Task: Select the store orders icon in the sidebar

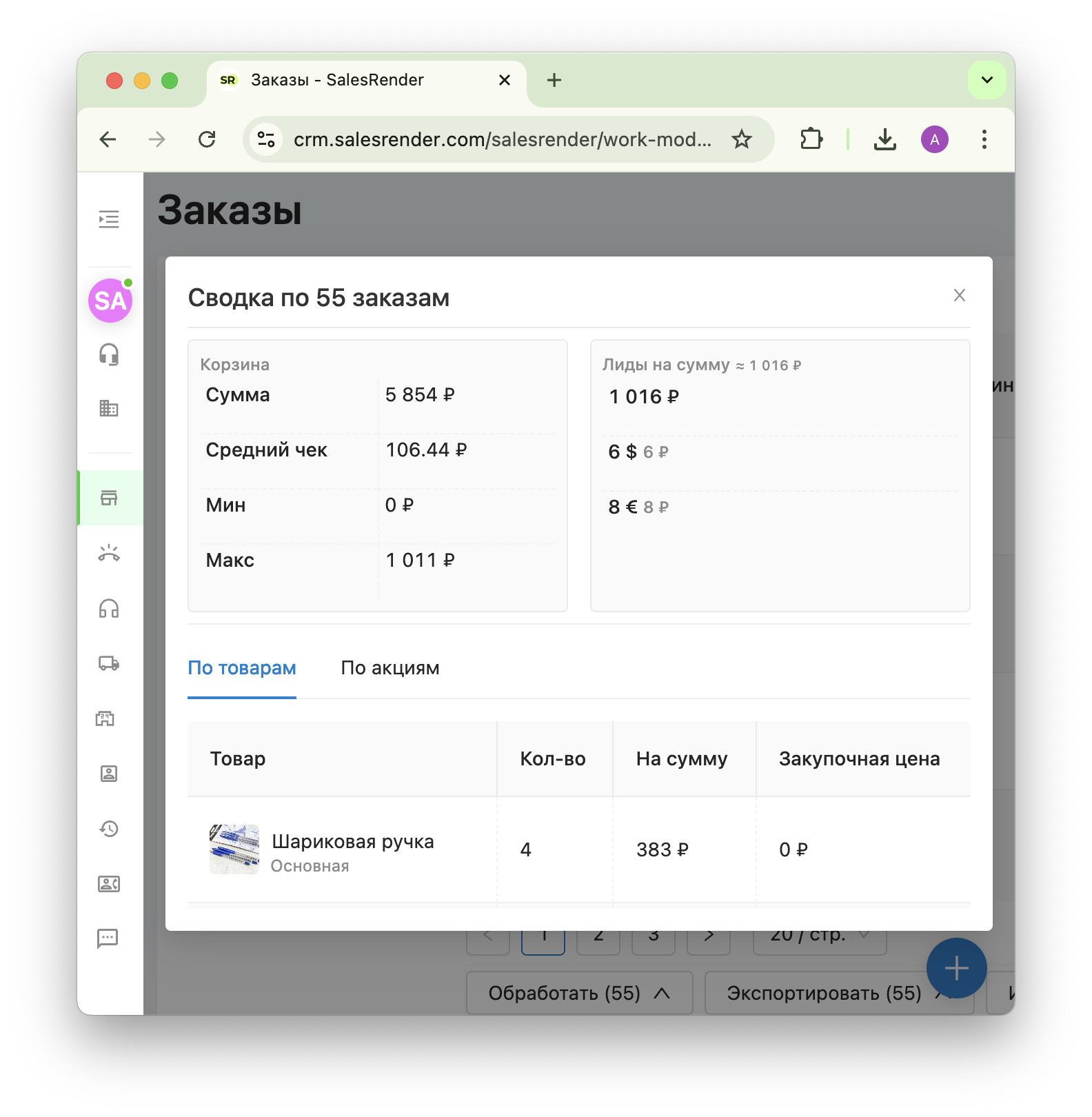Action: [109, 498]
